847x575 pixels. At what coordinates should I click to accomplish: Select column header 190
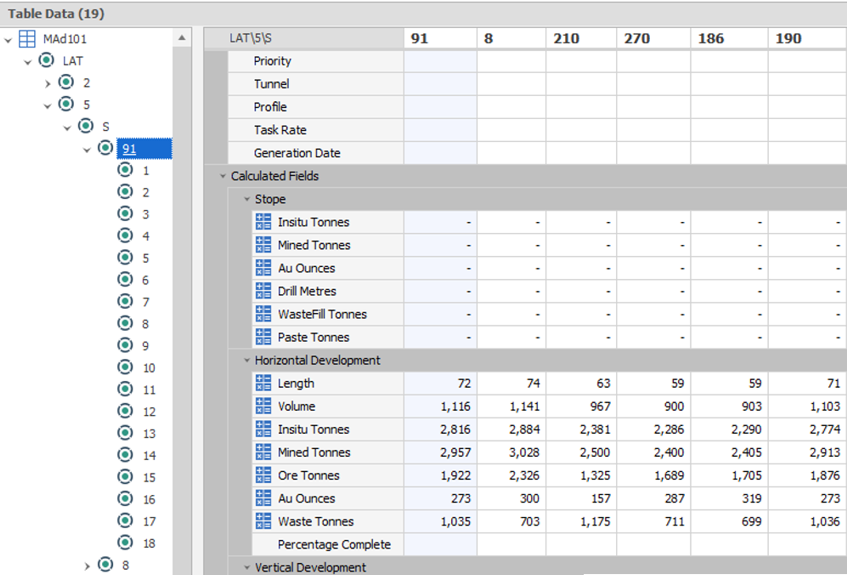coord(808,38)
